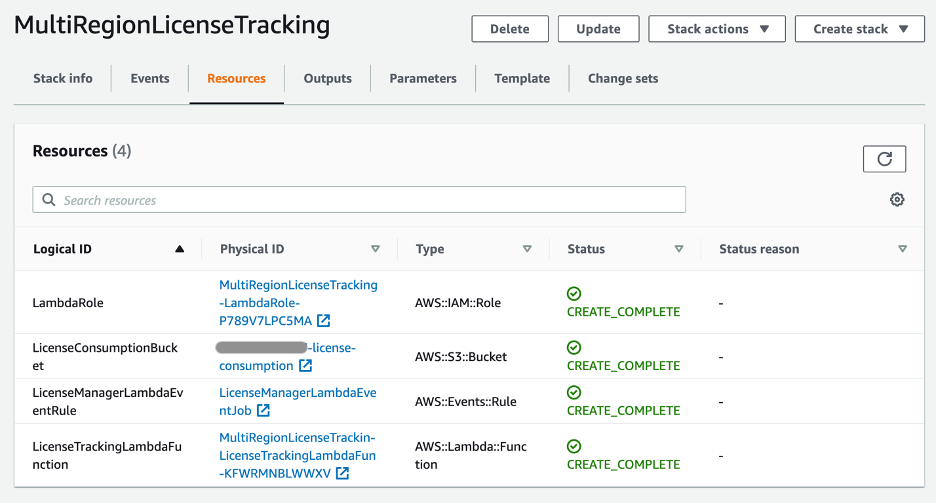Open LicenseManagerLambdaEventJob rule link
Image resolution: width=936 pixels, height=504 pixels.
297,401
